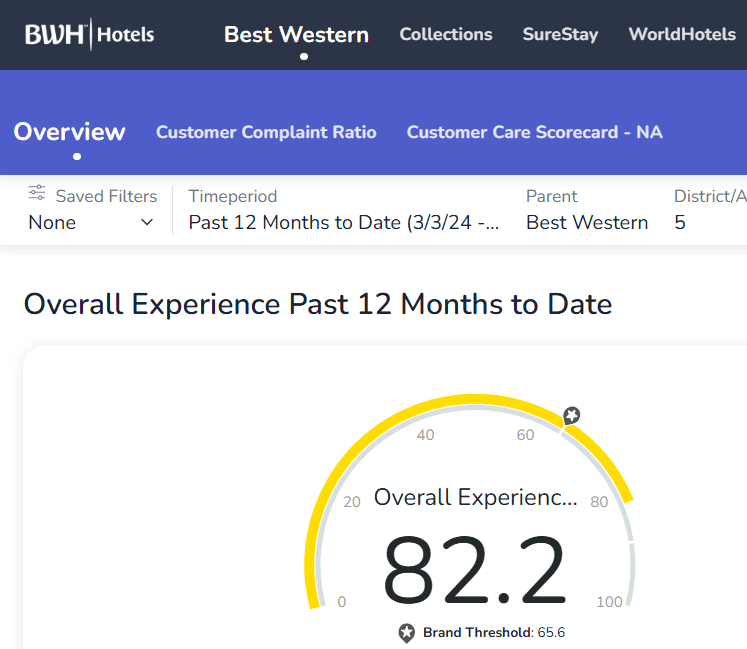Select the Overview sub-tab
747x649 pixels.
click(x=70, y=132)
